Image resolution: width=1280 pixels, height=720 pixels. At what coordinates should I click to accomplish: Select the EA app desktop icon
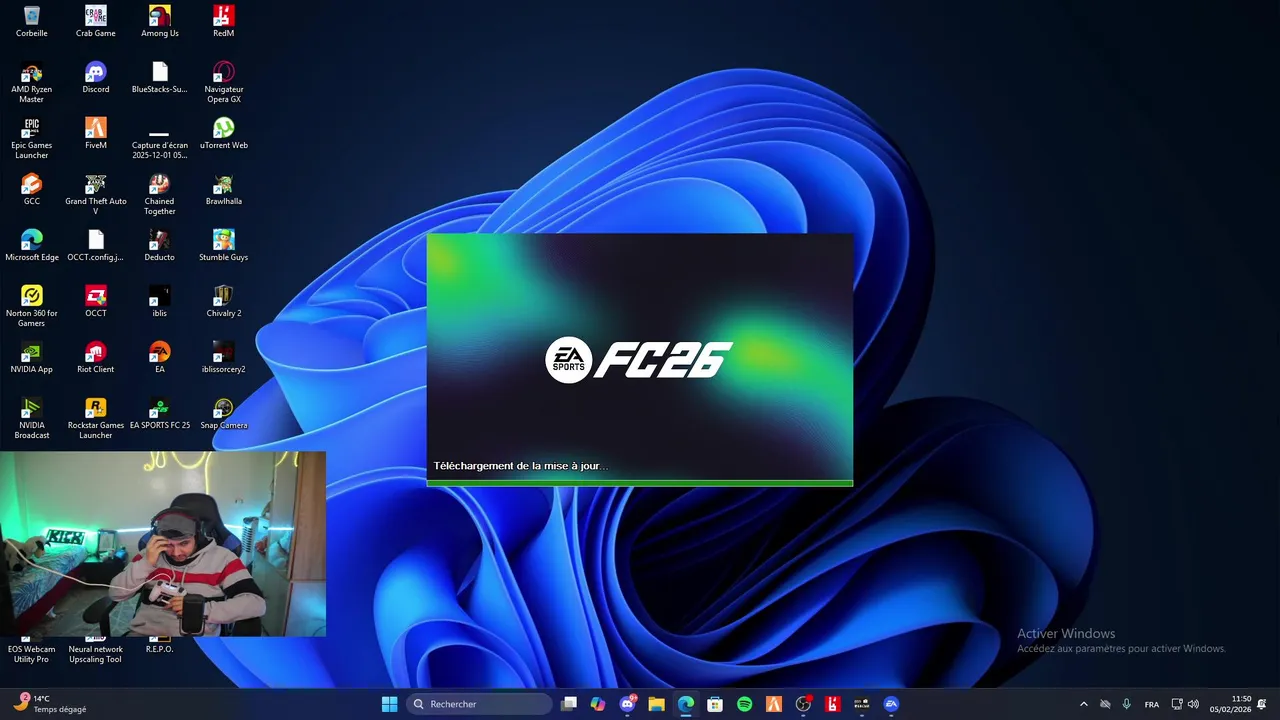pyautogui.click(x=159, y=358)
